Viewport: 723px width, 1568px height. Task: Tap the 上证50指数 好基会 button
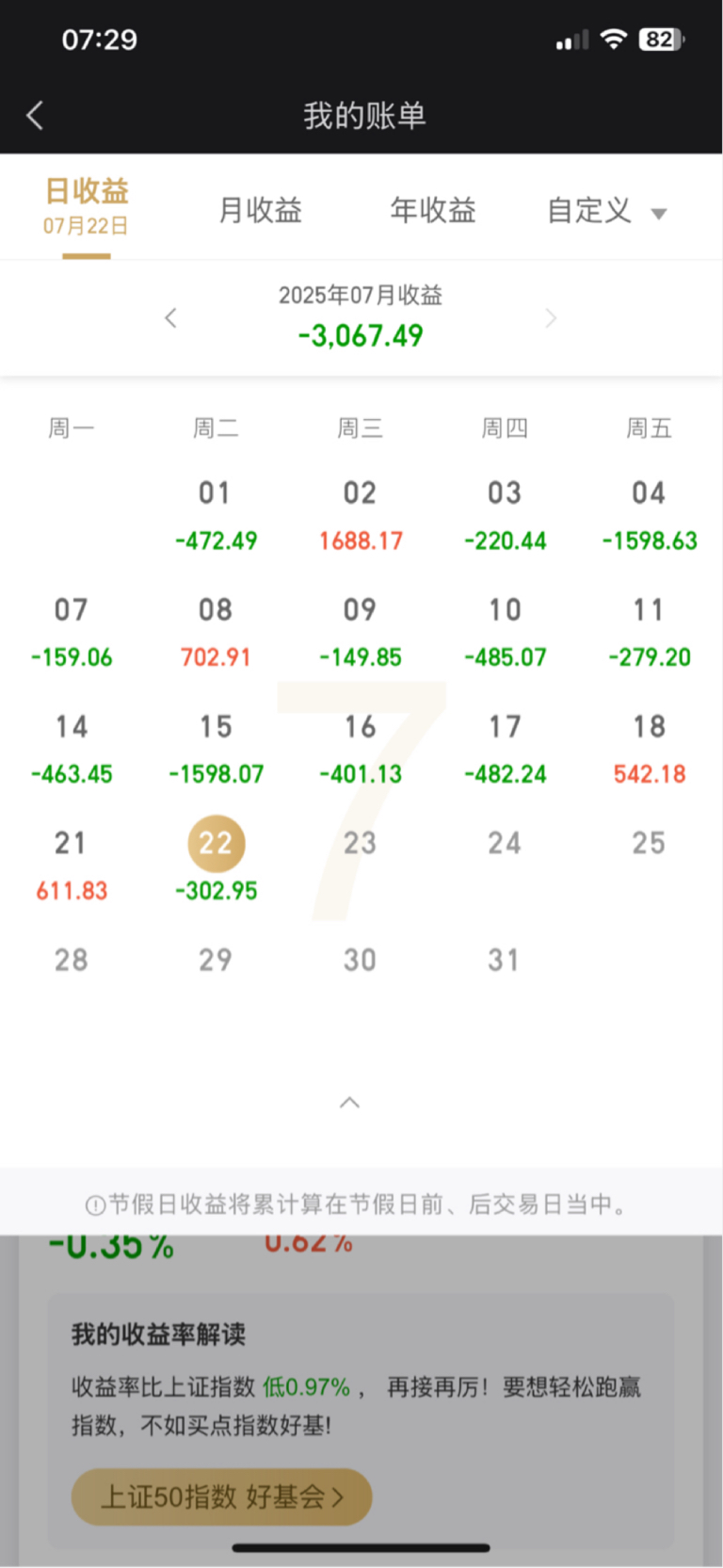click(221, 1496)
